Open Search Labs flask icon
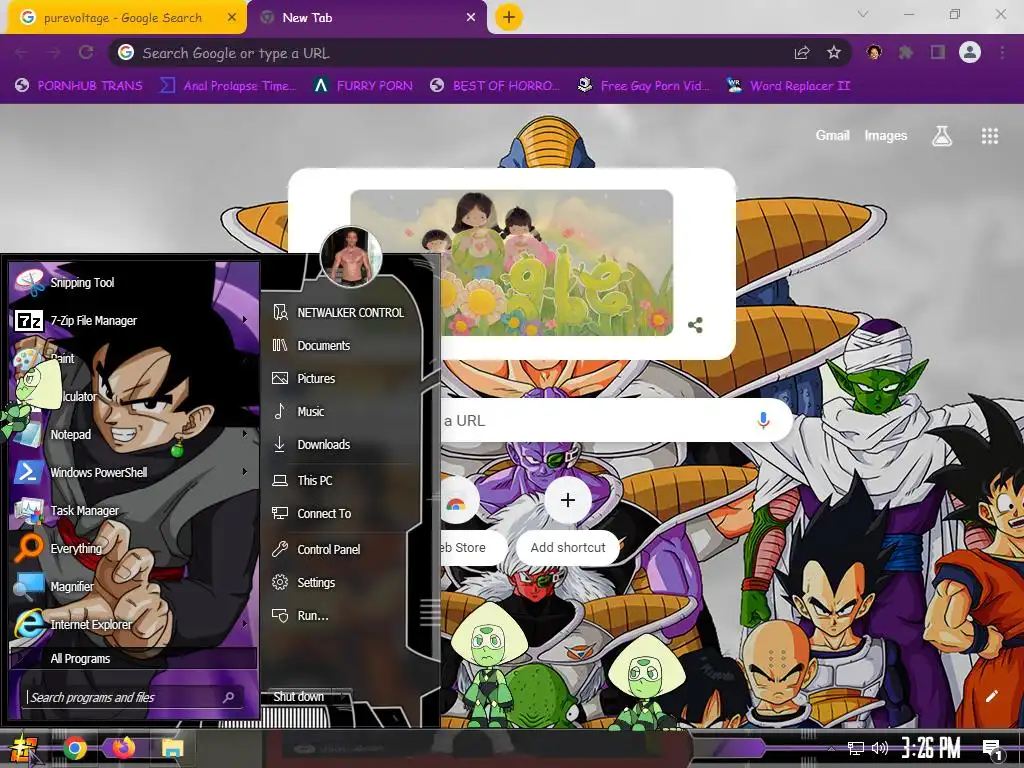The width and height of the screenshot is (1024, 768). 942,136
